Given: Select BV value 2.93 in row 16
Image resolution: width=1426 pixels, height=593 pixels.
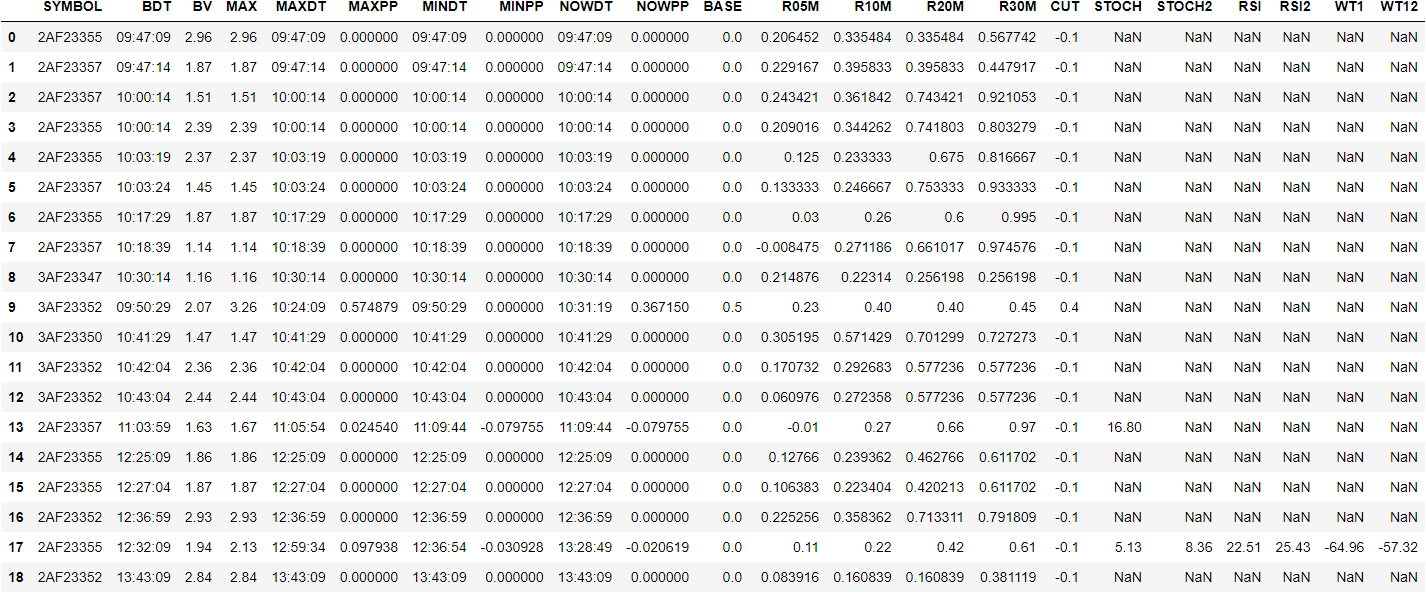Looking at the screenshot, I should point(198,518).
